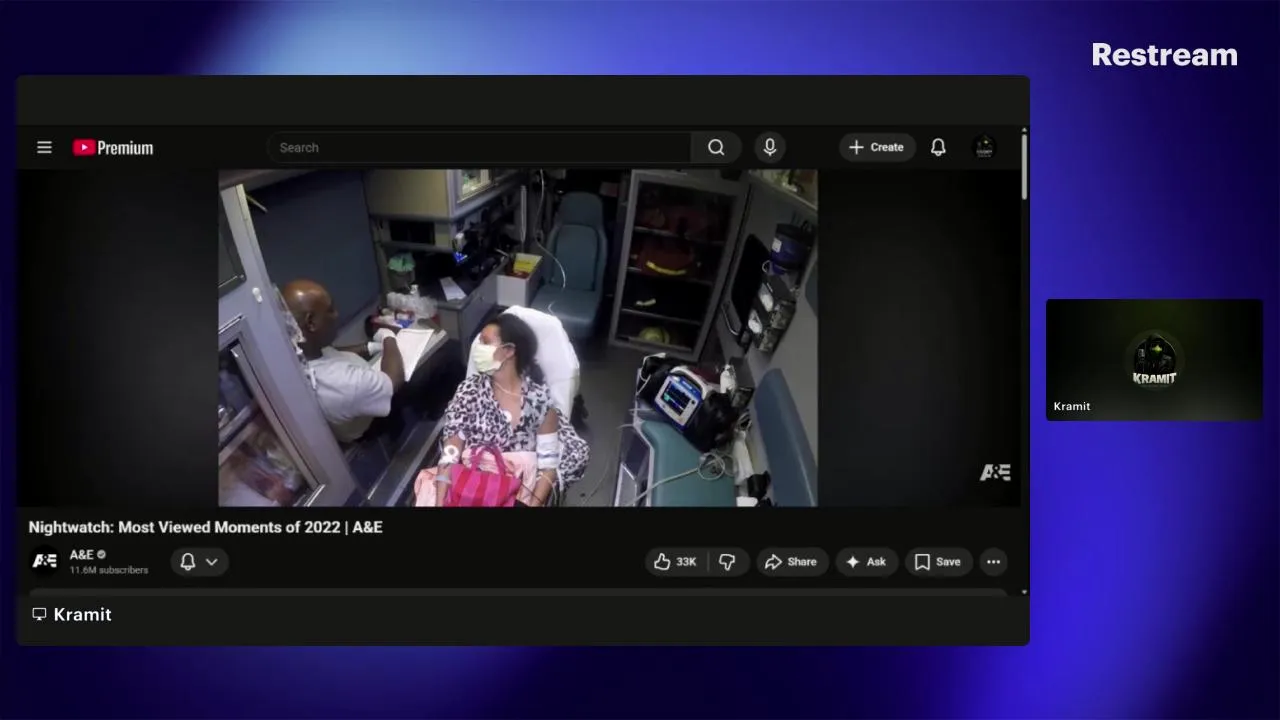This screenshot has height=720, width=1280.
Task: Click the A&E watermark on the video
Action: 995,472
